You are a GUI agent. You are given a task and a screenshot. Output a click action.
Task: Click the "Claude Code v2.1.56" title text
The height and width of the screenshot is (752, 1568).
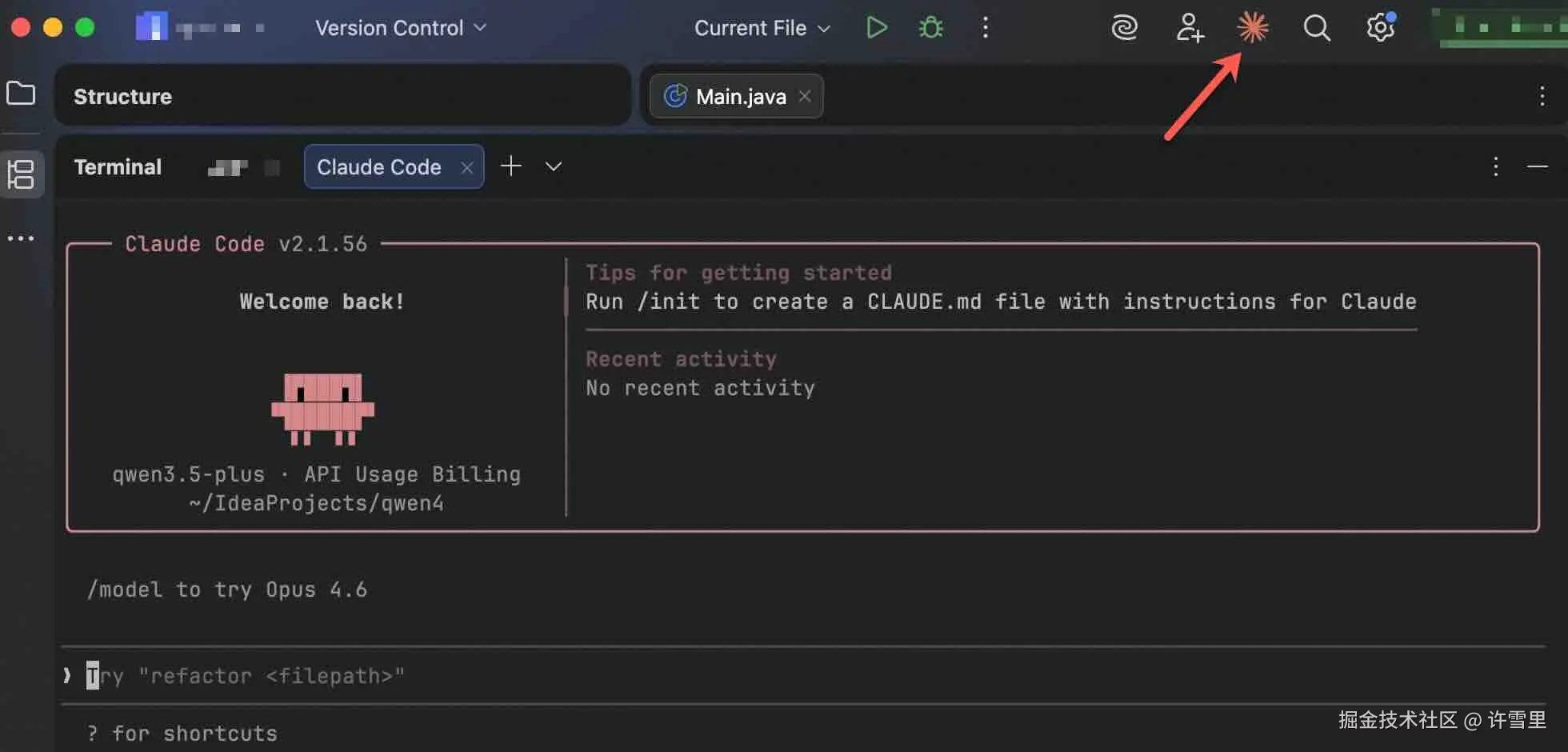tap(246, 243)
